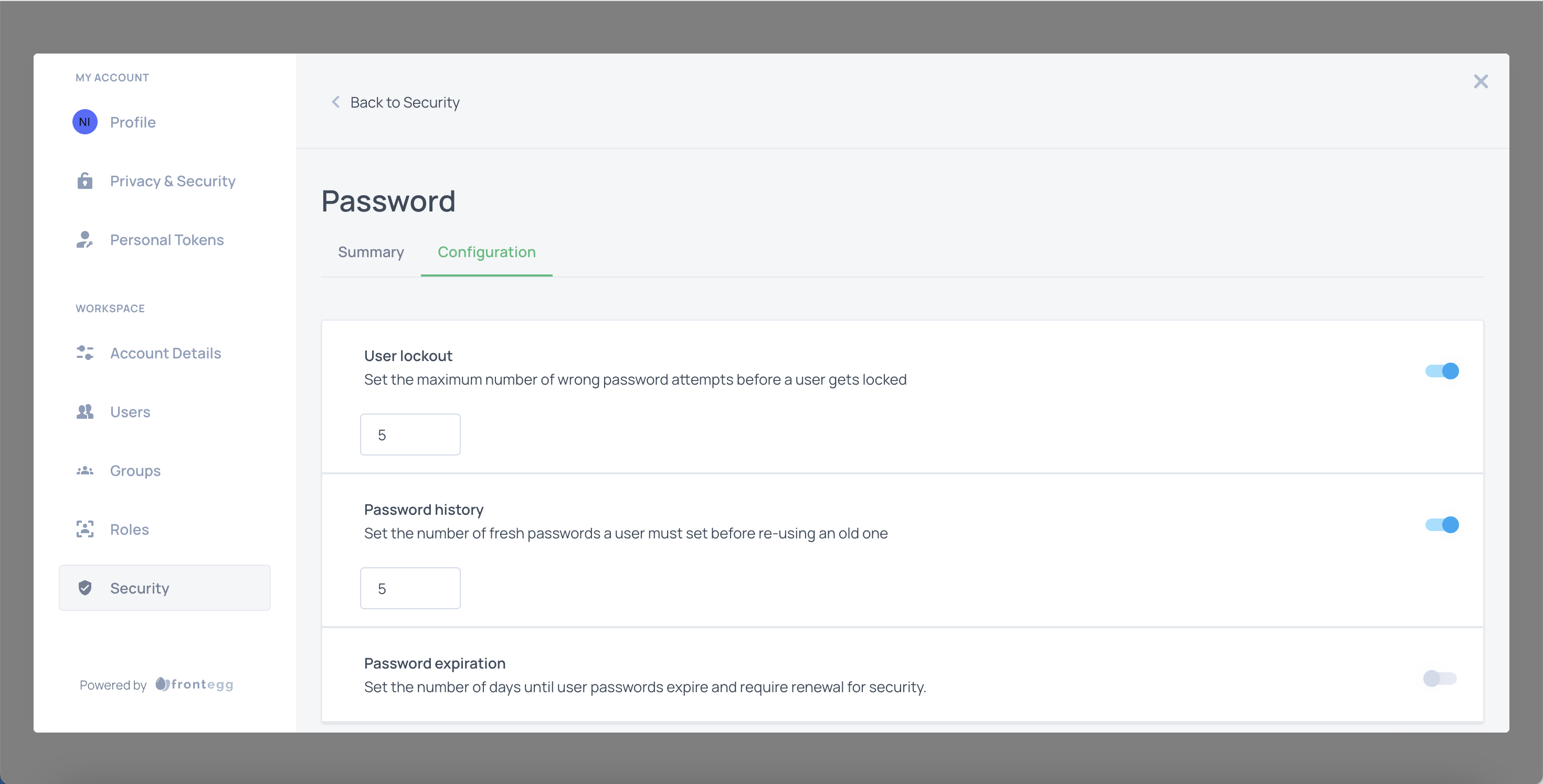Image resolution: width=1543 pixels, height=784 pixels.
Task: Click the Profile icon in sidebar
Action: point(85,122)
